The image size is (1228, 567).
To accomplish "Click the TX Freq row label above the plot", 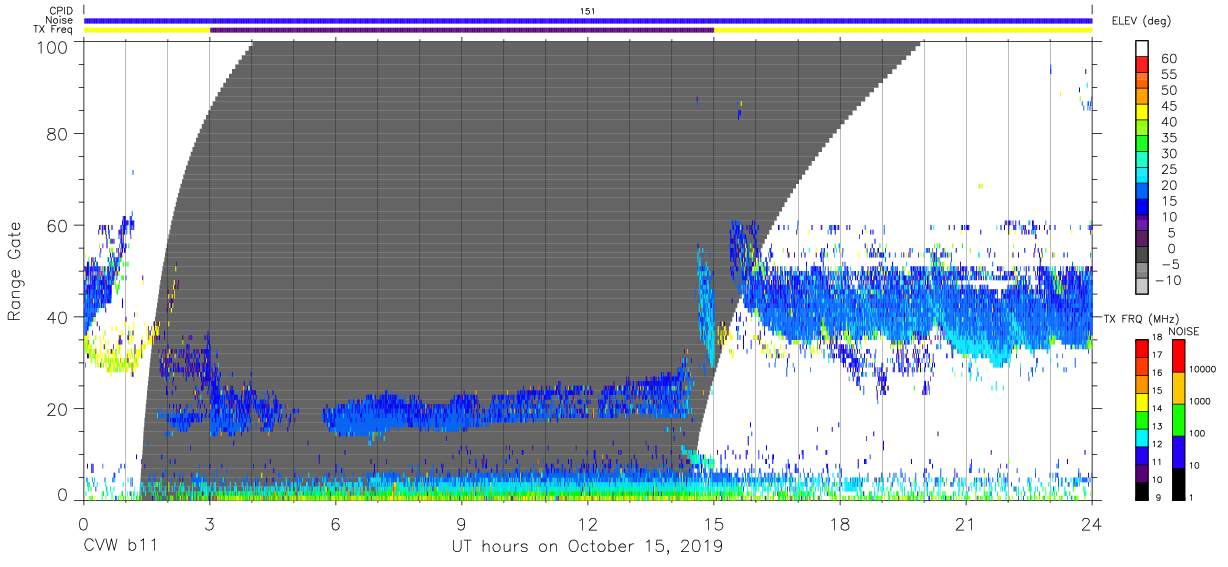I will click(x=52, y=30).
